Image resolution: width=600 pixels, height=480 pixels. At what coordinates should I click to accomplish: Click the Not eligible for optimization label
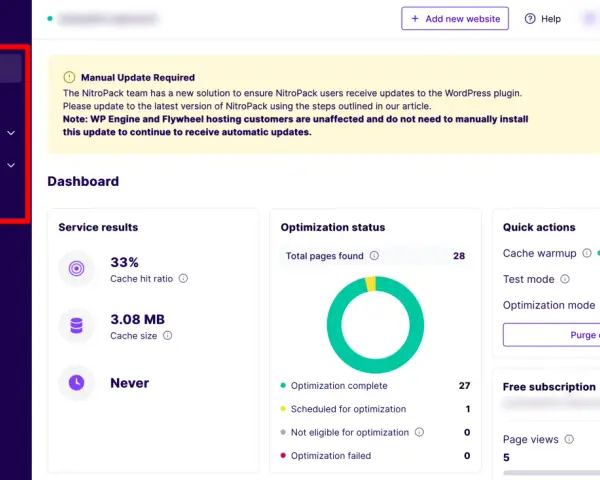pyautogui.click(x=350, y=432)
